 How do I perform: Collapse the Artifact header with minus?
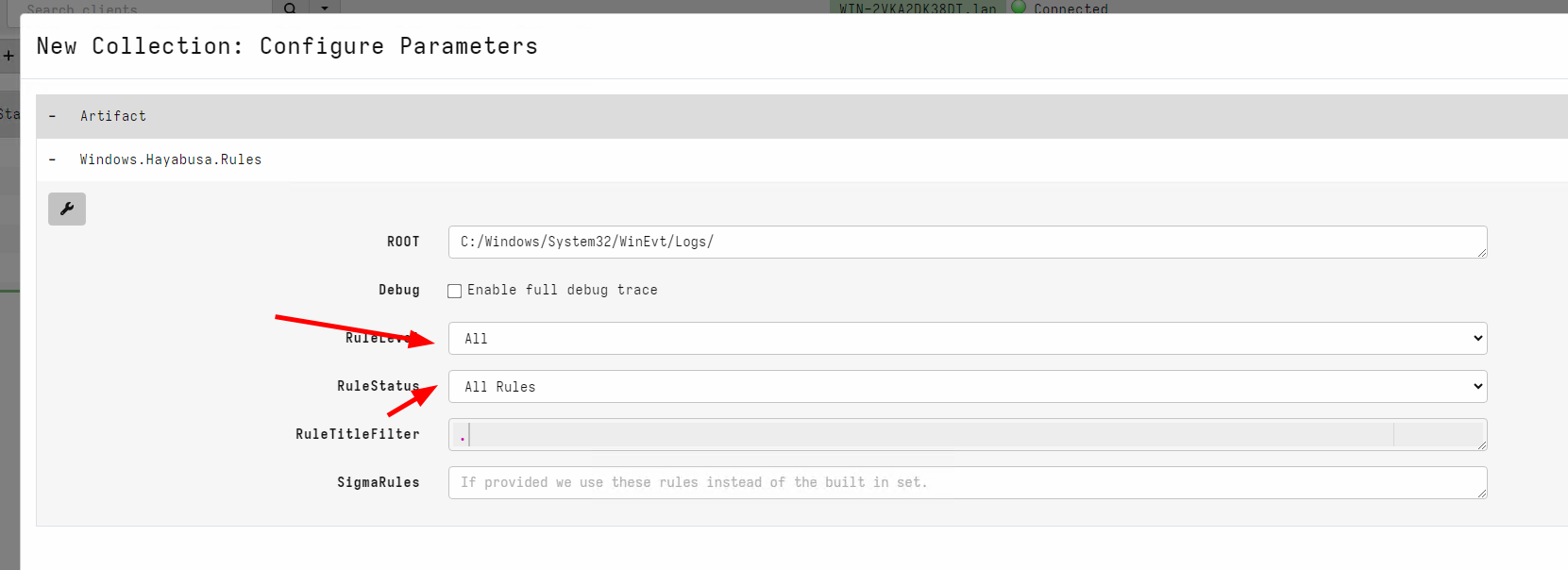click(52, 116)
